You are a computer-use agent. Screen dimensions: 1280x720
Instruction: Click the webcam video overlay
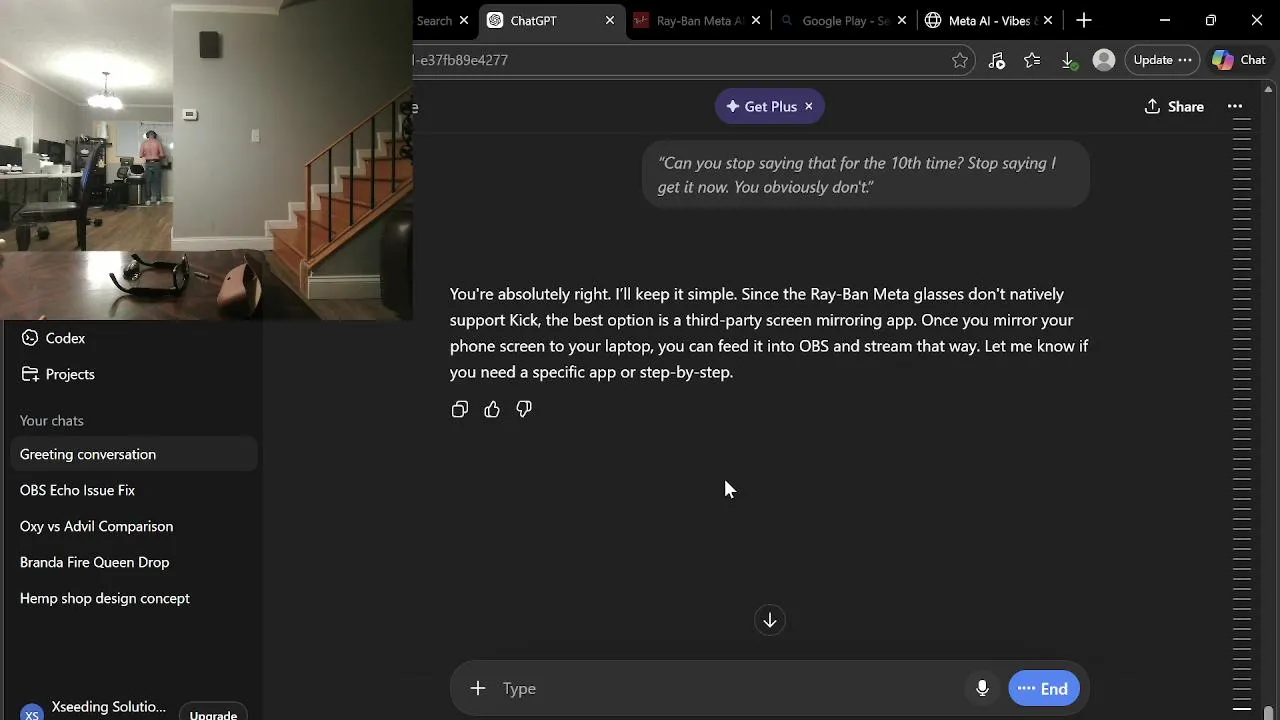coord(206,160)
